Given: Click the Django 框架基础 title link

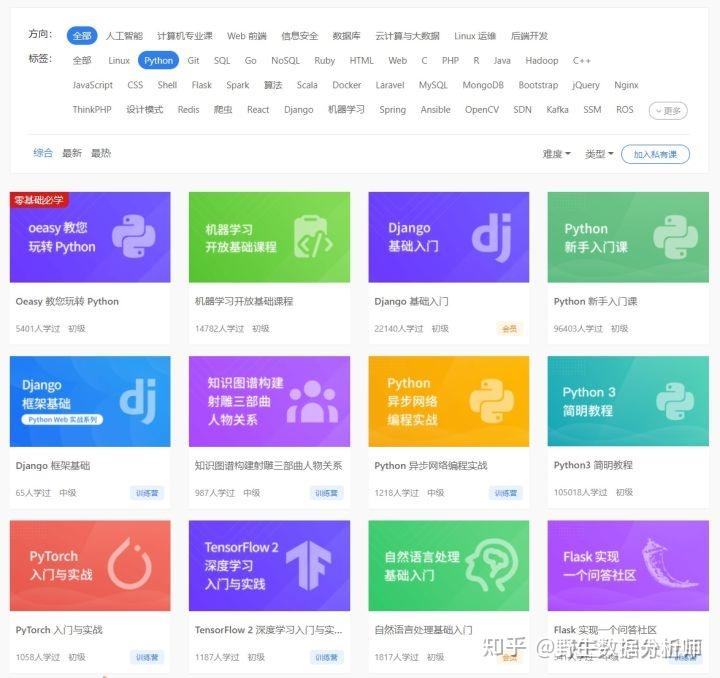Looking at the screenshot, I should (x=53, y=465).
